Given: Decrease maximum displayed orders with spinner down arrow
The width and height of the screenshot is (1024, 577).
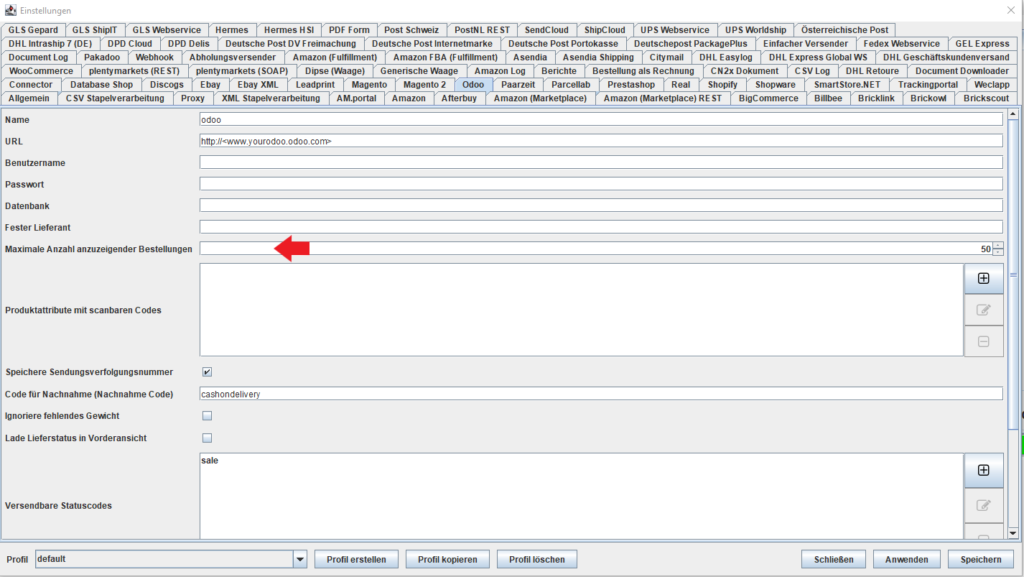Looking at the screenshot, I should click(998, 252).
